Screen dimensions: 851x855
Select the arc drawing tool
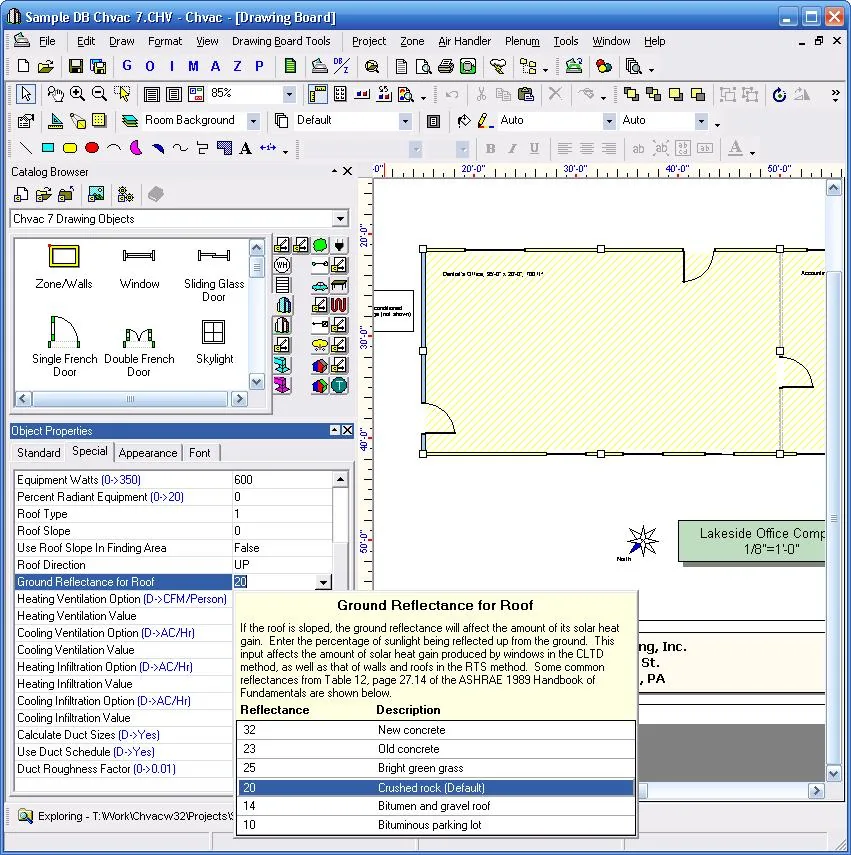114,148
